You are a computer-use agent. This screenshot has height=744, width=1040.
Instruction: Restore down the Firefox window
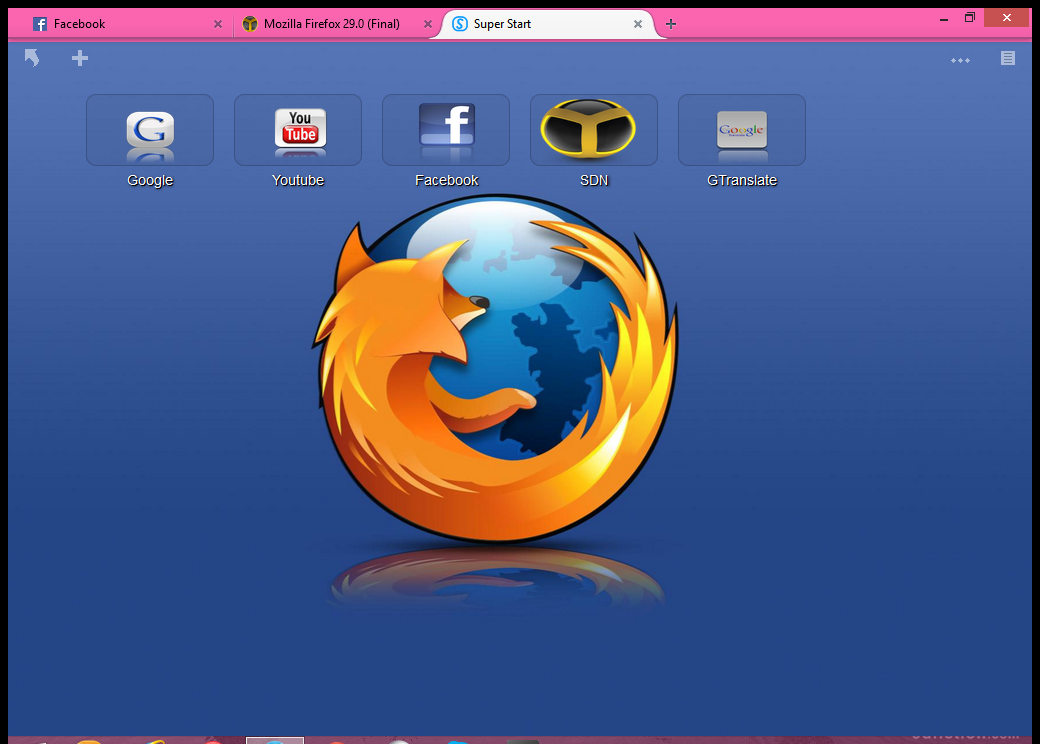(969, 18)
